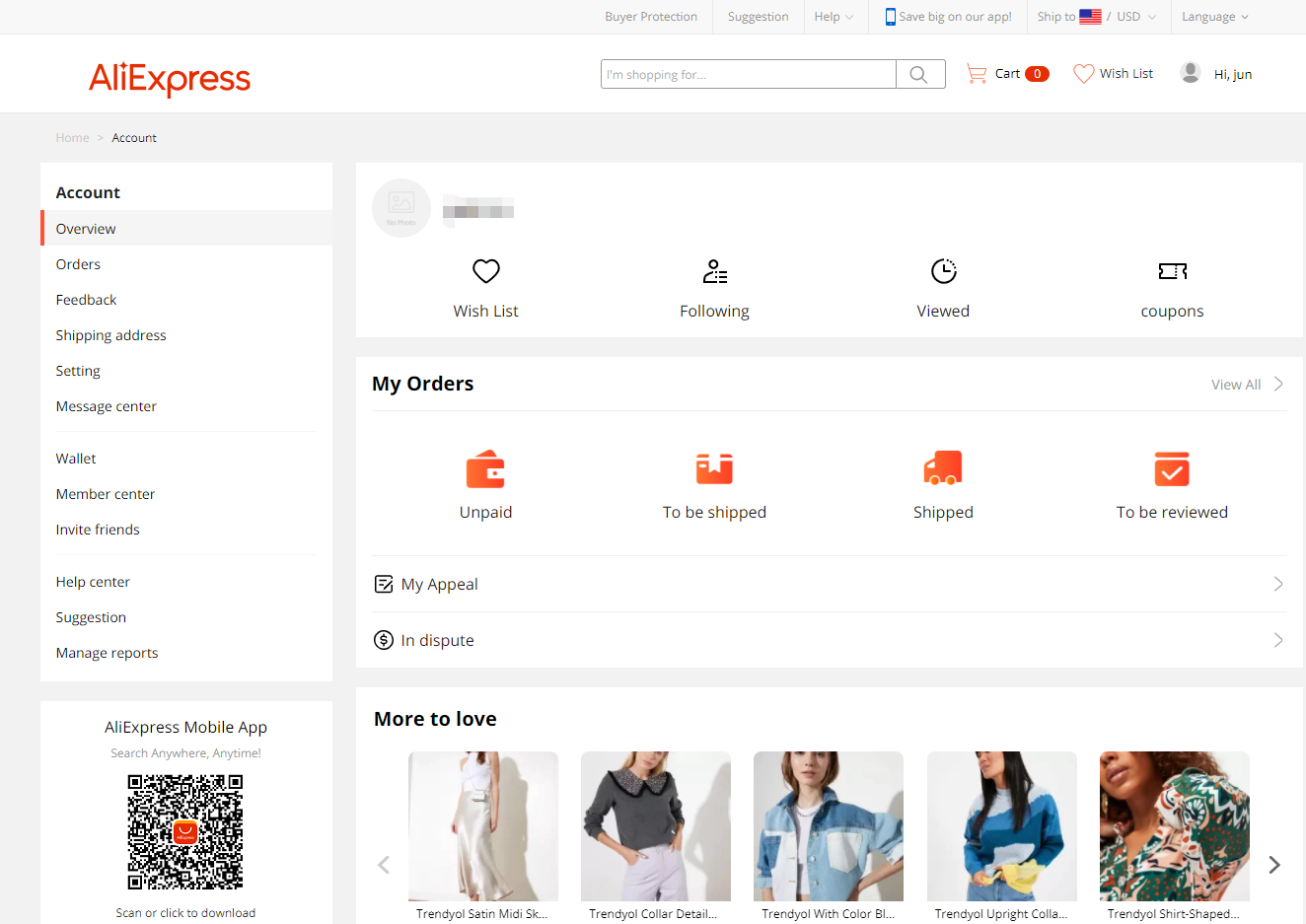Click the US flag ship-to icon
The width and height of the screenshot is (1306, 924).
point(1090,17)
